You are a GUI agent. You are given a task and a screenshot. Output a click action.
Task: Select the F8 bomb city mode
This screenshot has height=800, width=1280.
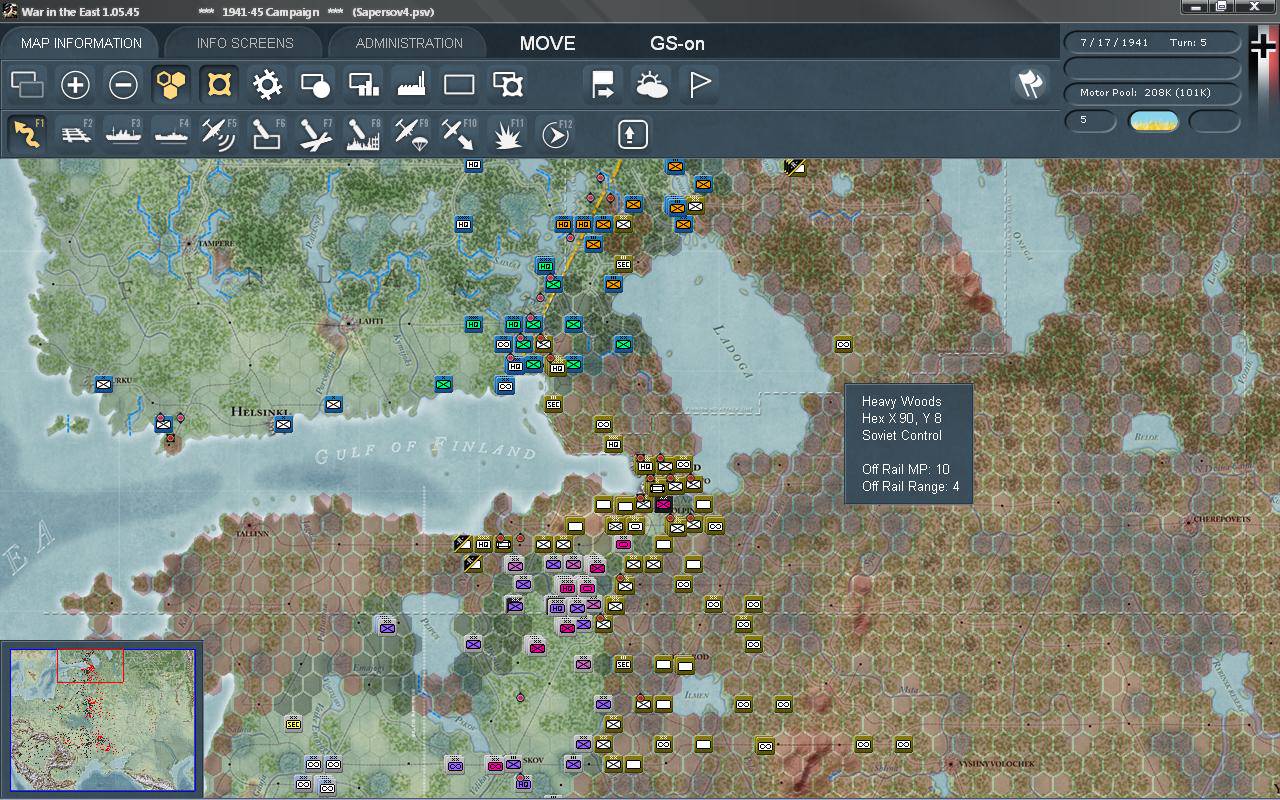click(363, 133)
